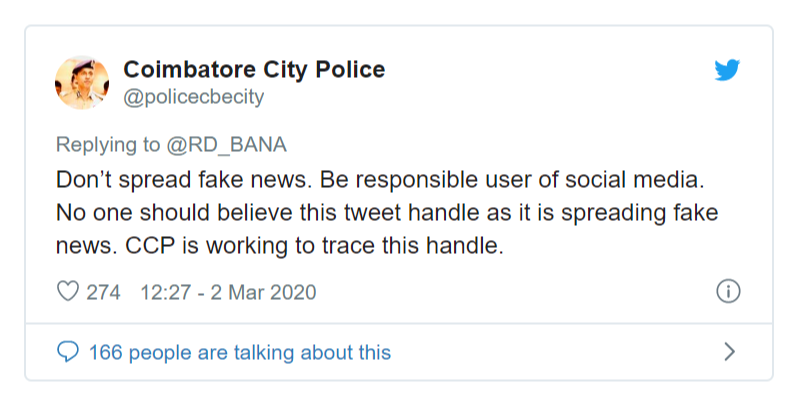The width and height of the screenshot is (808, 397).
Task: Open the 12:27 tweet timestamp
Action: (228, 292)
